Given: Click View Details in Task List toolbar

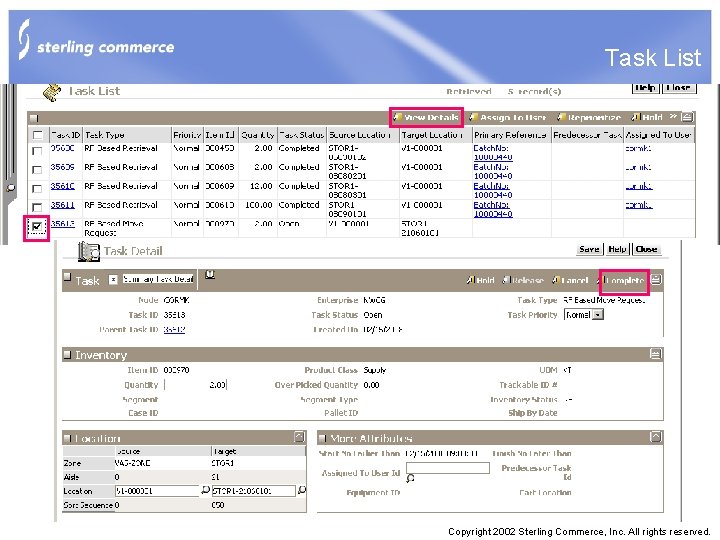Looking at the screenshot, I should coord(427,118).
